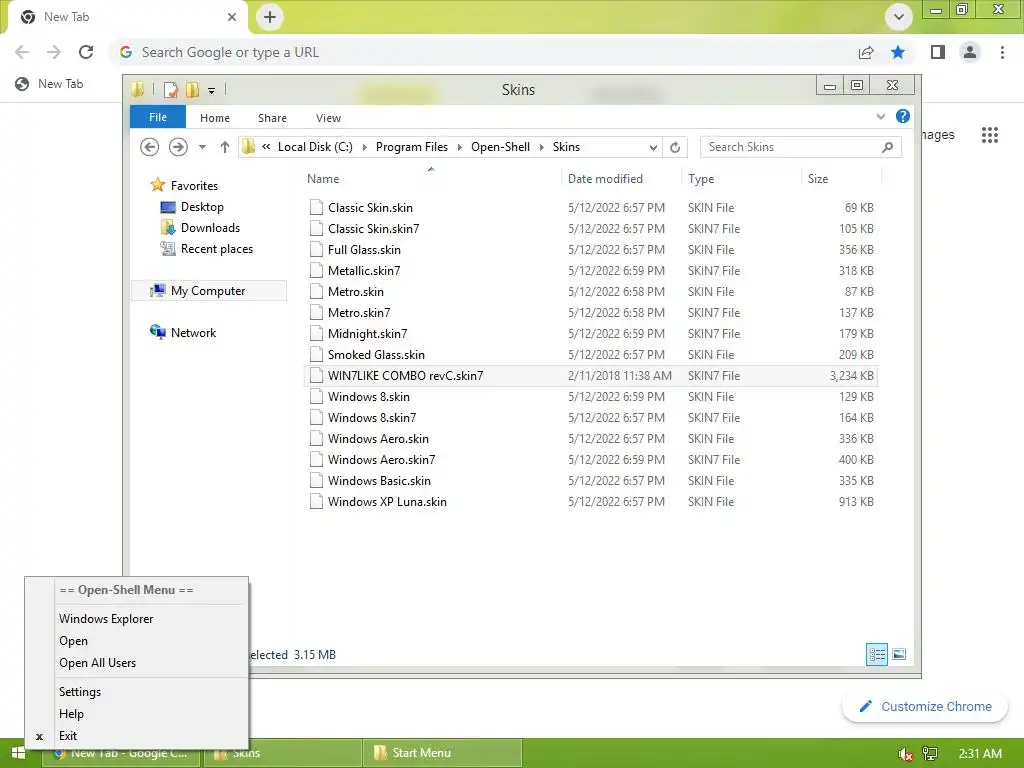Image resolution: width=1024 pixels, height=768 pixels.
Task: Click Properties icon in quick access toolbar
Action: point(170,89)
